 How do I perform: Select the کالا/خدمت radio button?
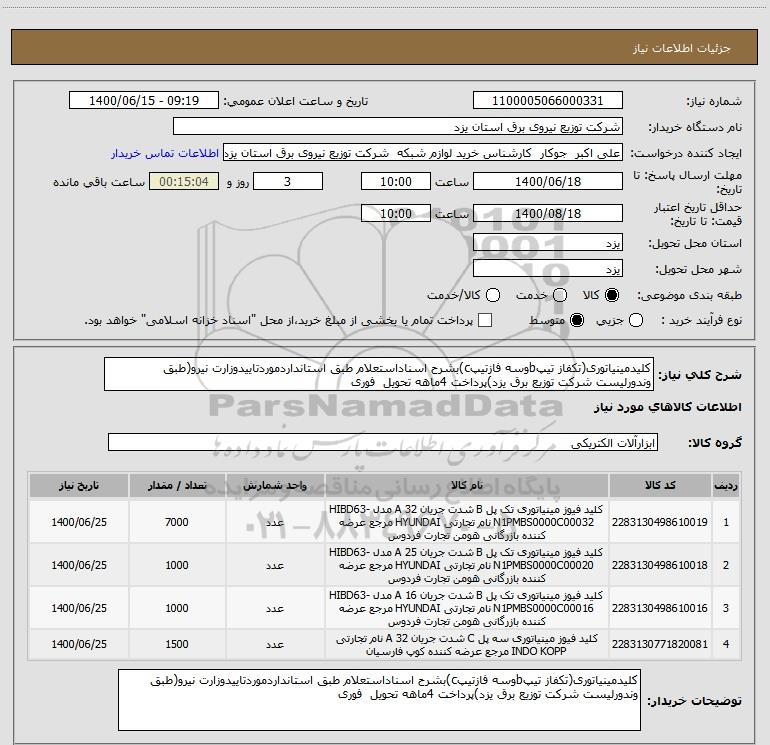493,295
